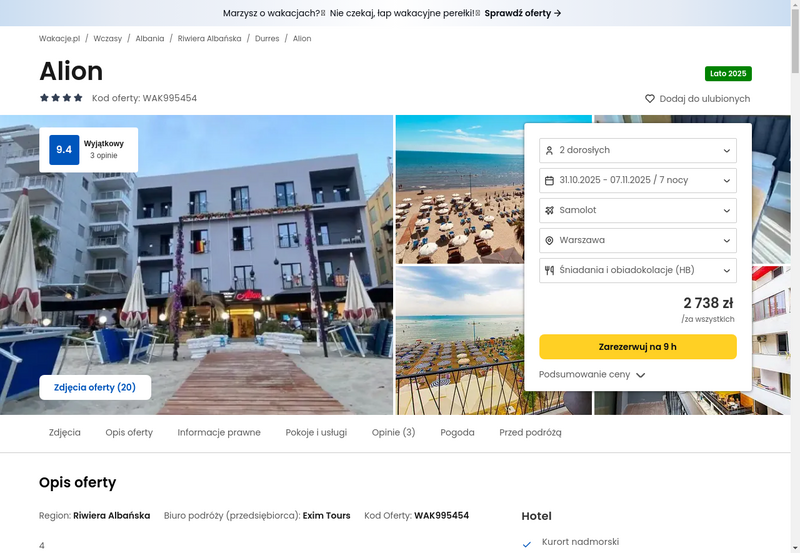Screen dimensions: 800x553
Task: Open the top beach umbrellas photo thumbnail
Action: (x=460, y=189)
